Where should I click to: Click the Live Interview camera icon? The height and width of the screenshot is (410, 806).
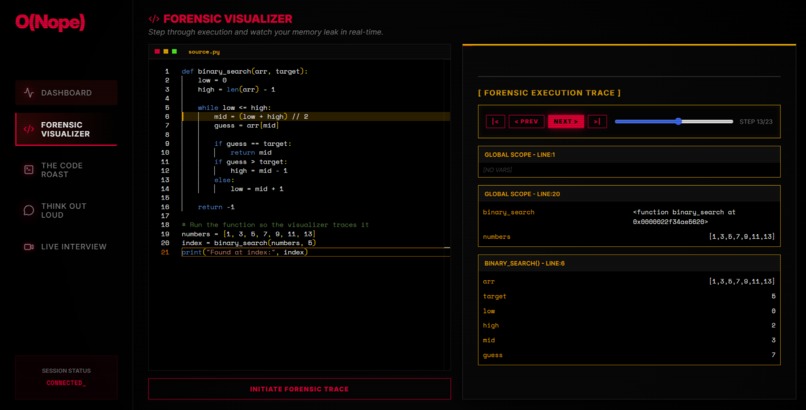pos(29,247)
